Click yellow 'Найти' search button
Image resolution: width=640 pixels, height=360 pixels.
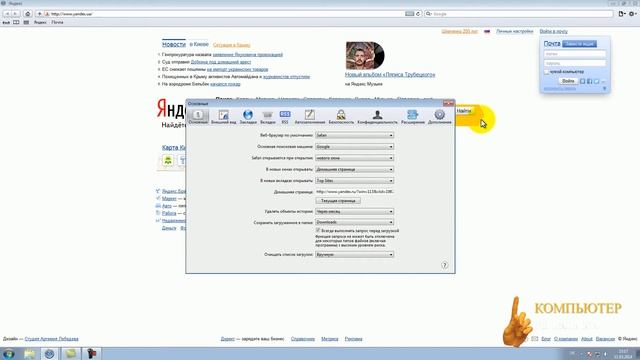(464, 111)
